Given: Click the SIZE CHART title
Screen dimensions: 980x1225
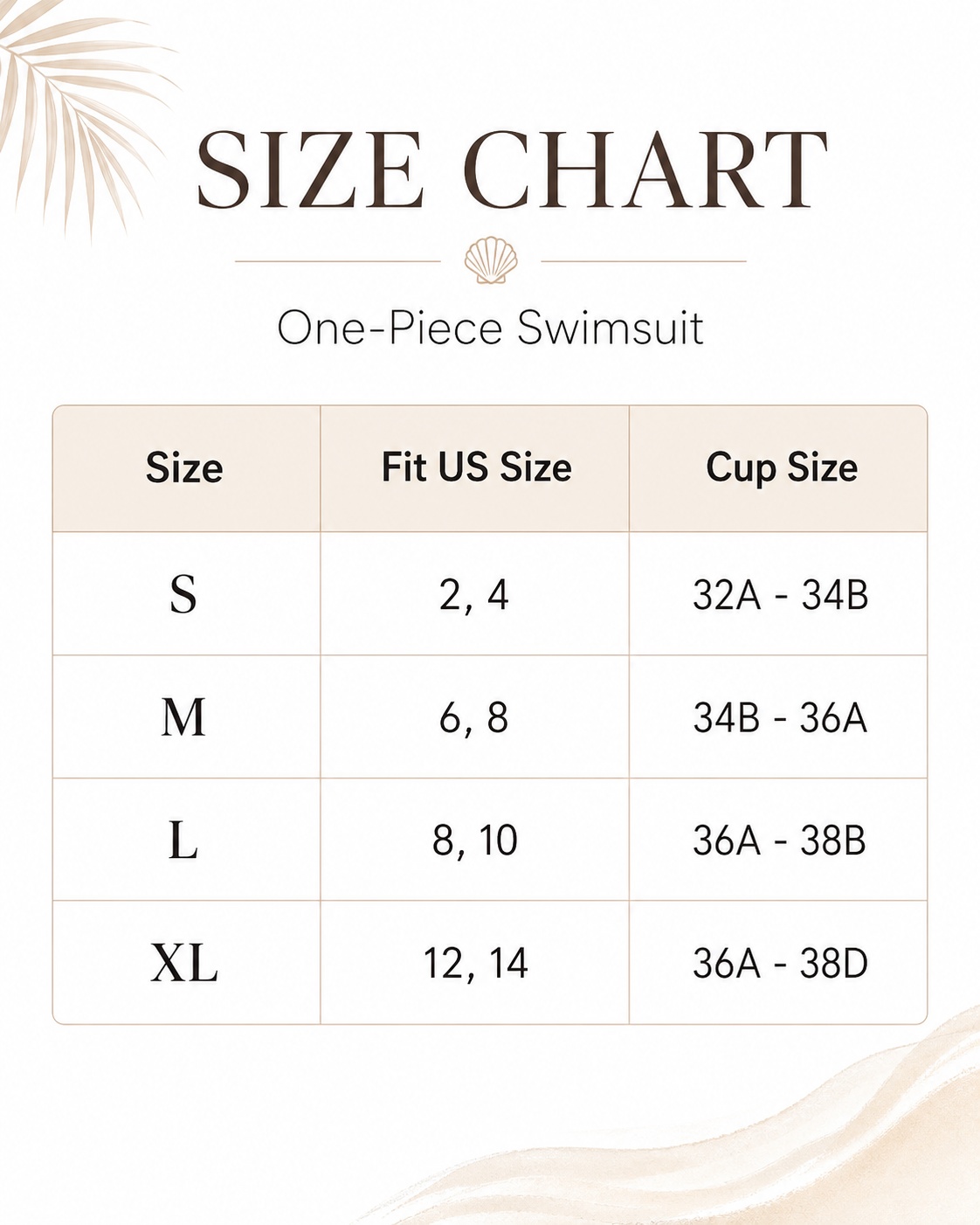Looking at the screenshot, I should 511,170.
